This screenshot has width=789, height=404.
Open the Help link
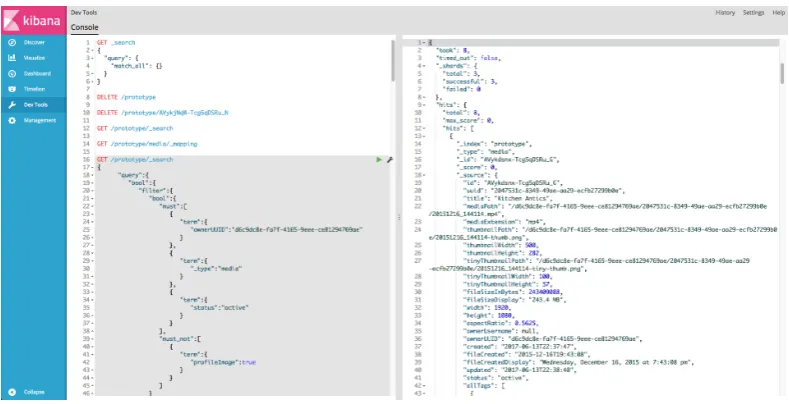point(778,13)
